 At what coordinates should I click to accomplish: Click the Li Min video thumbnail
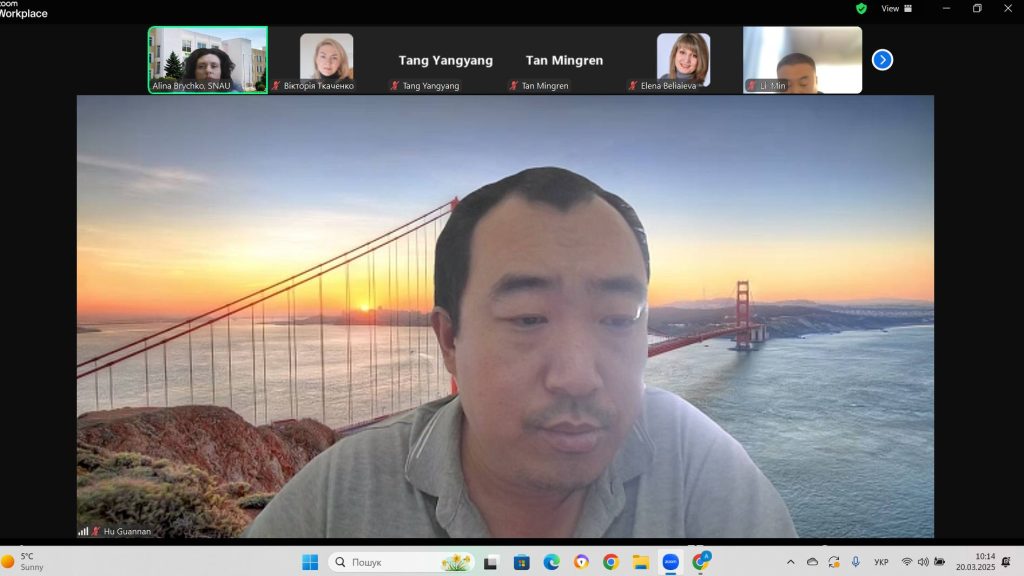(x=802, y=59)
